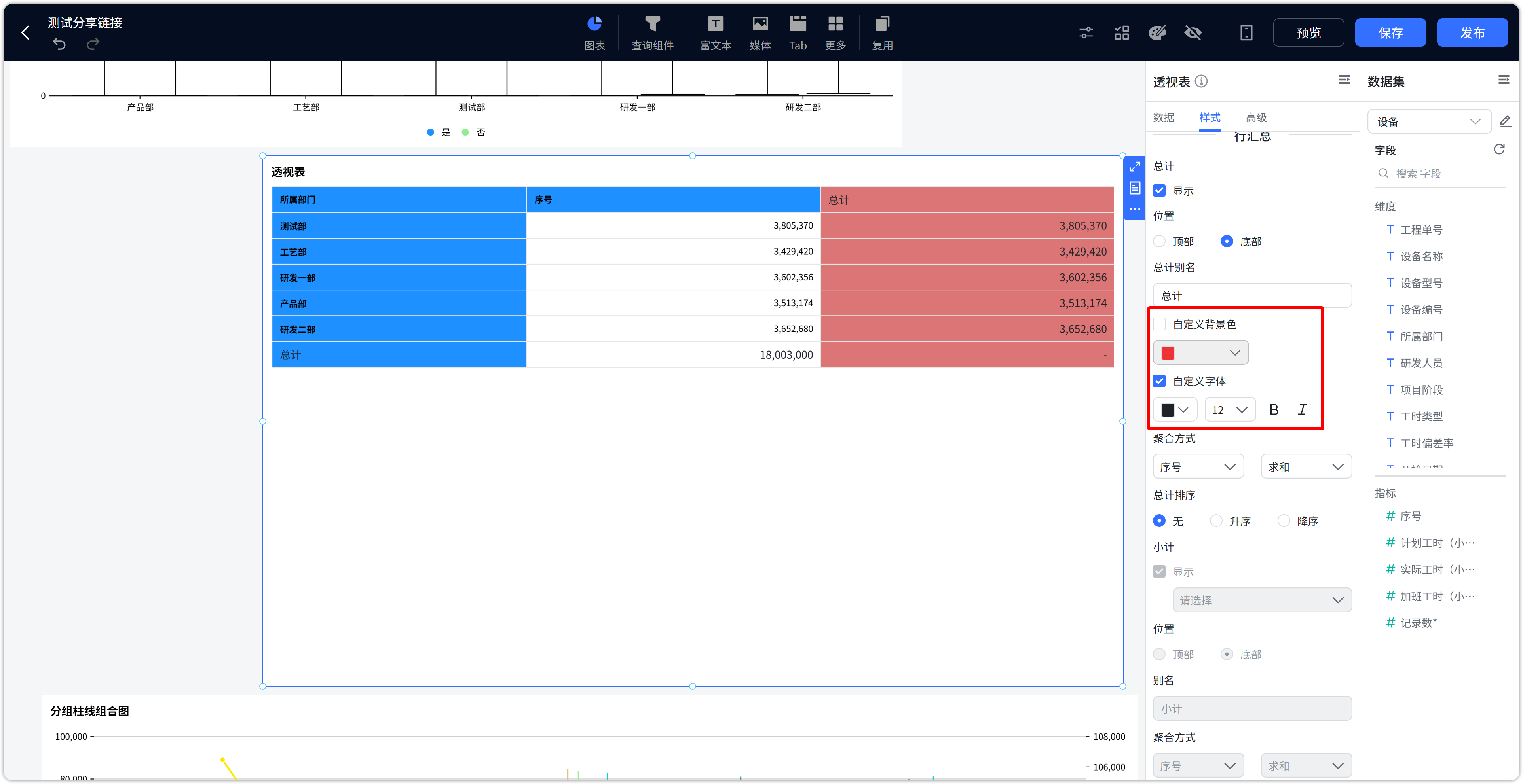Open the 媒体 media tool

tap(760, 33)
